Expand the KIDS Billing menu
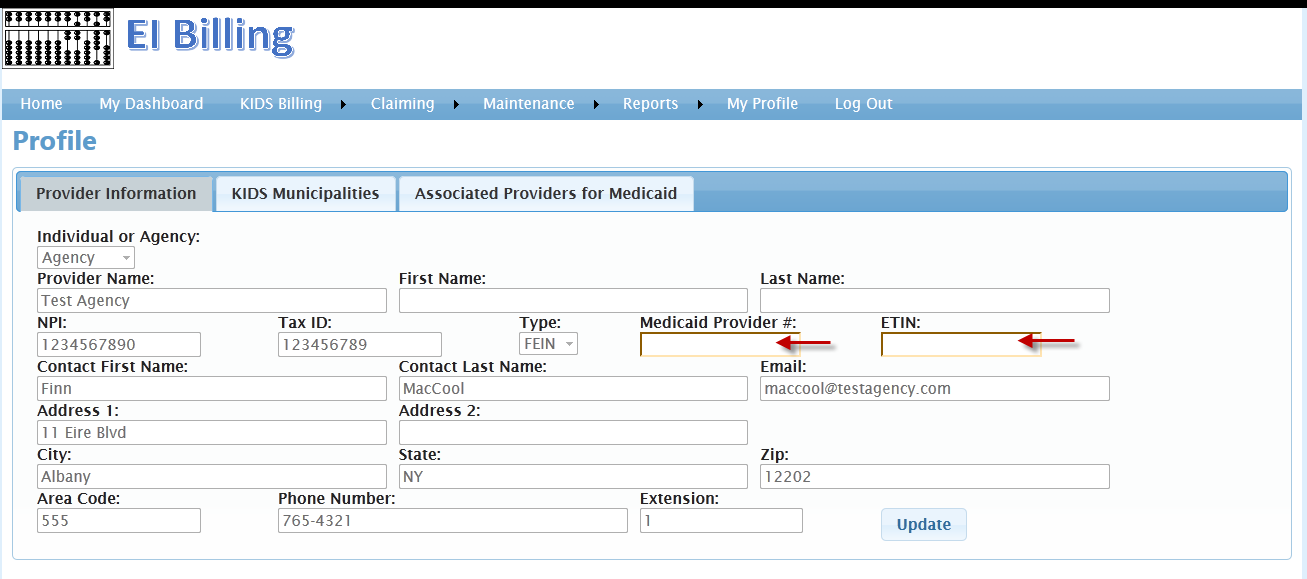Screen dimensions: 1307x579 [x=280, y=103]
